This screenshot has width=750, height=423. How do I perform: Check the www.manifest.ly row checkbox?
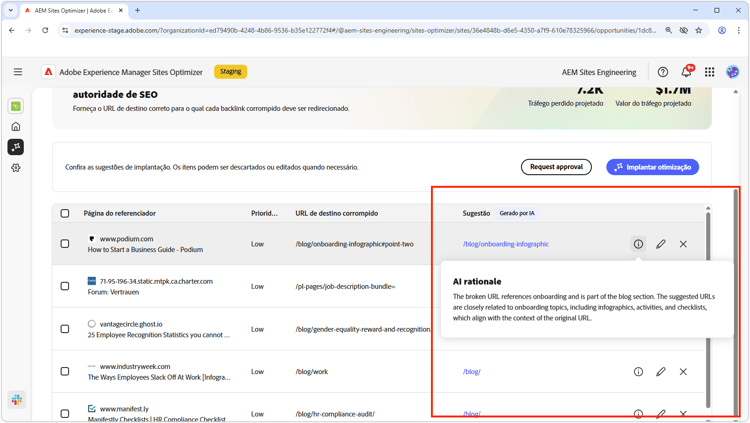[x=65, y=413]
